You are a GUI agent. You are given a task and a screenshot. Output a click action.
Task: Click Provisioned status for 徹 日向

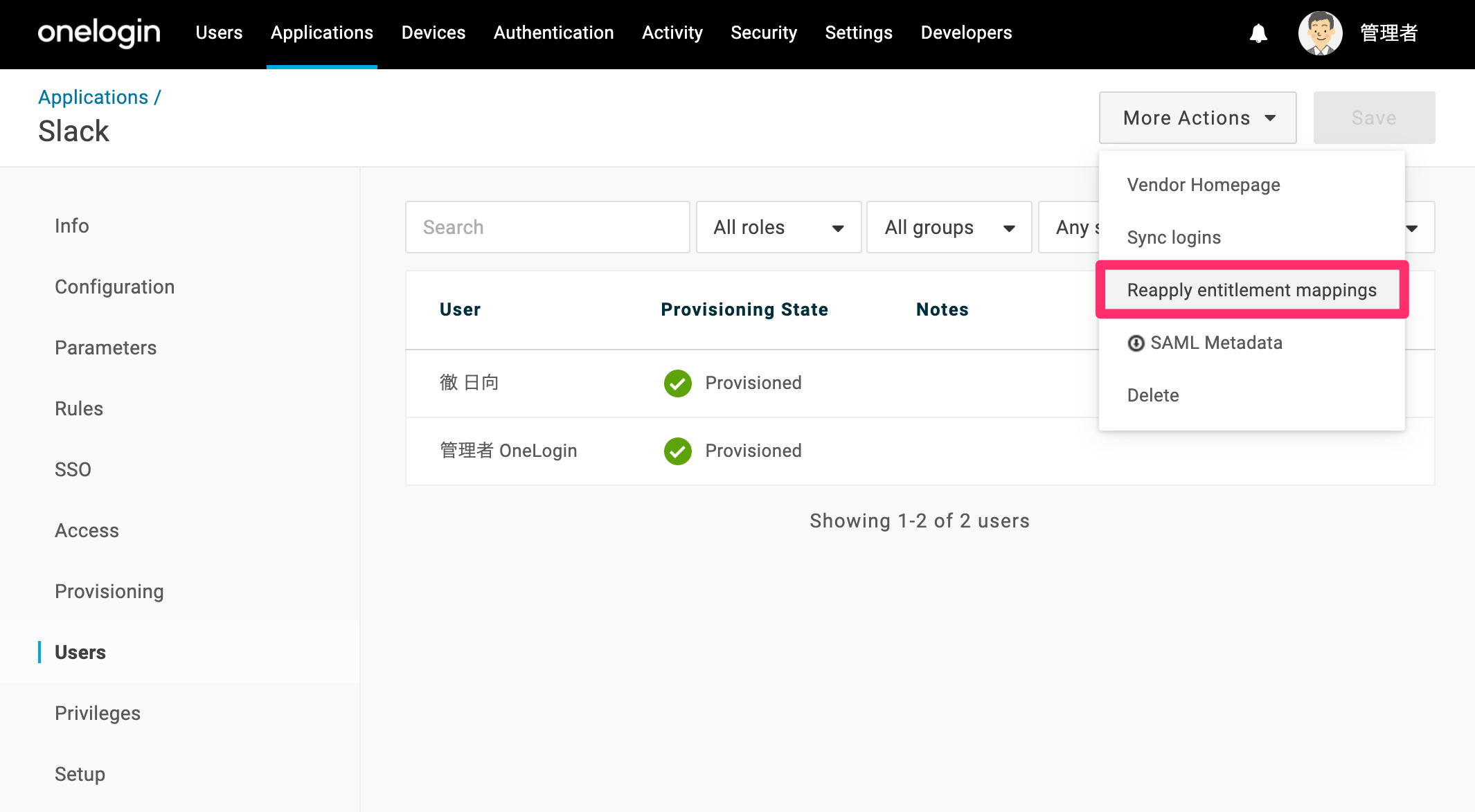click(x=753, y=383)
